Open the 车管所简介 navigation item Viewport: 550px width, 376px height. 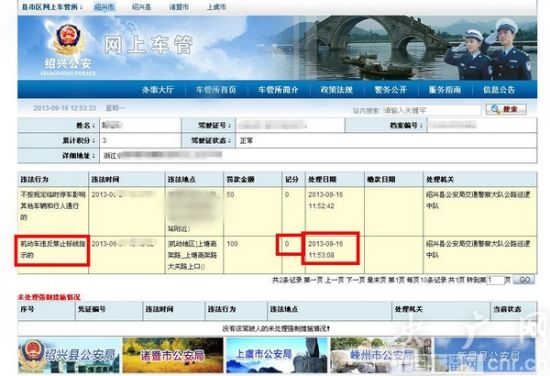[278, 90]
